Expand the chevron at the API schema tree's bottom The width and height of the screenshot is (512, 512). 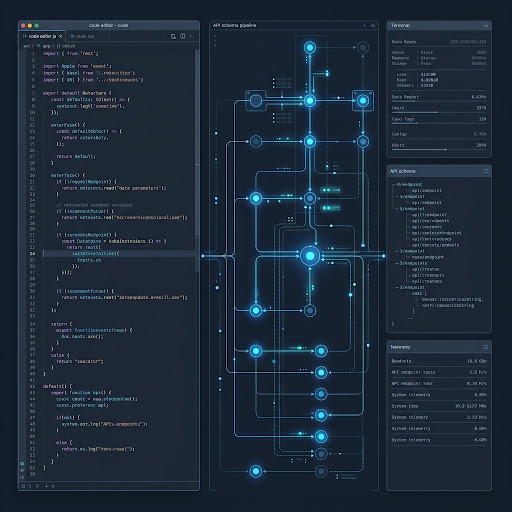tap(393, 323)
